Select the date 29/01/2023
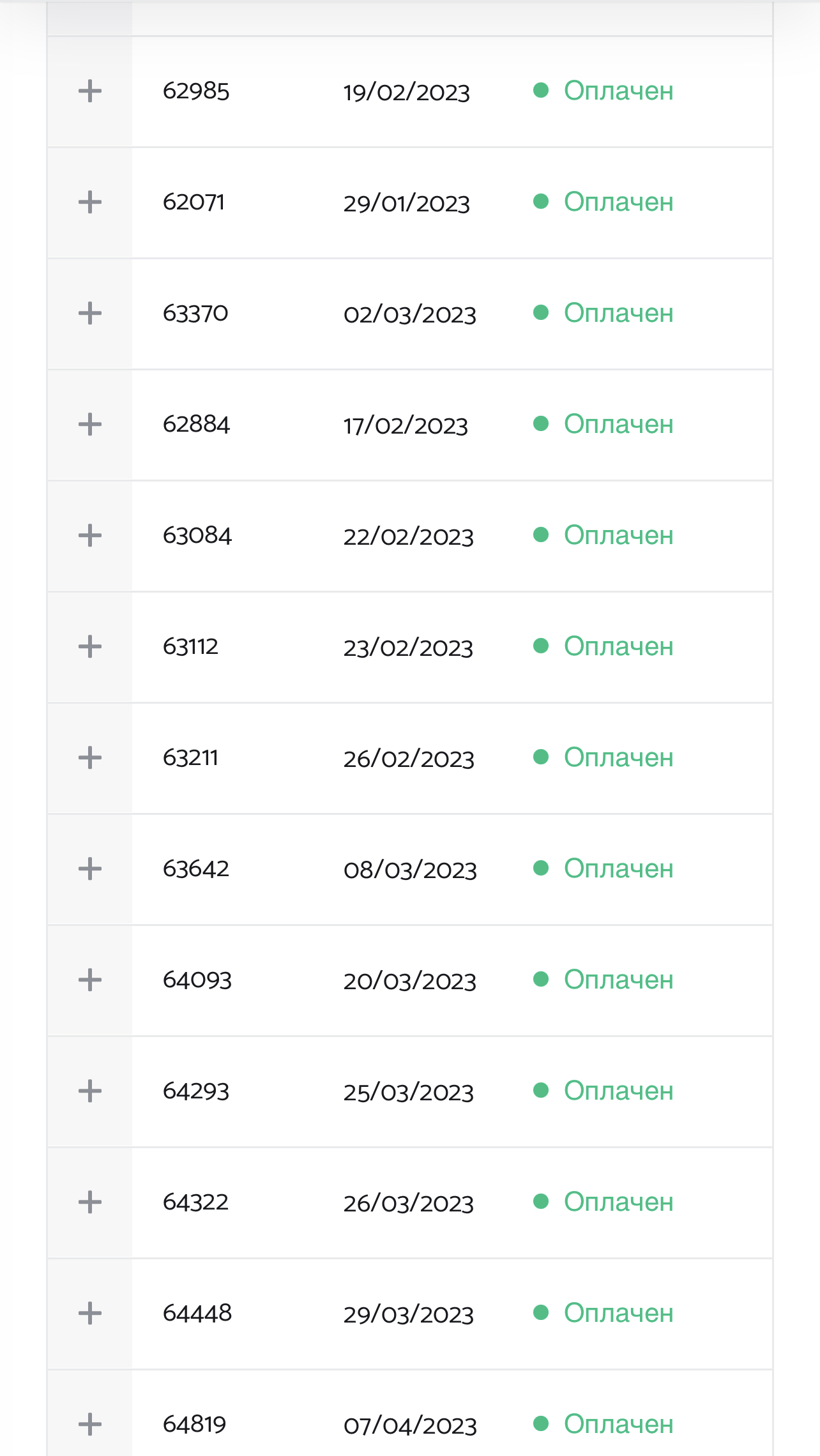Screen dimensions: 820x1456 click(x=406, y=204)
